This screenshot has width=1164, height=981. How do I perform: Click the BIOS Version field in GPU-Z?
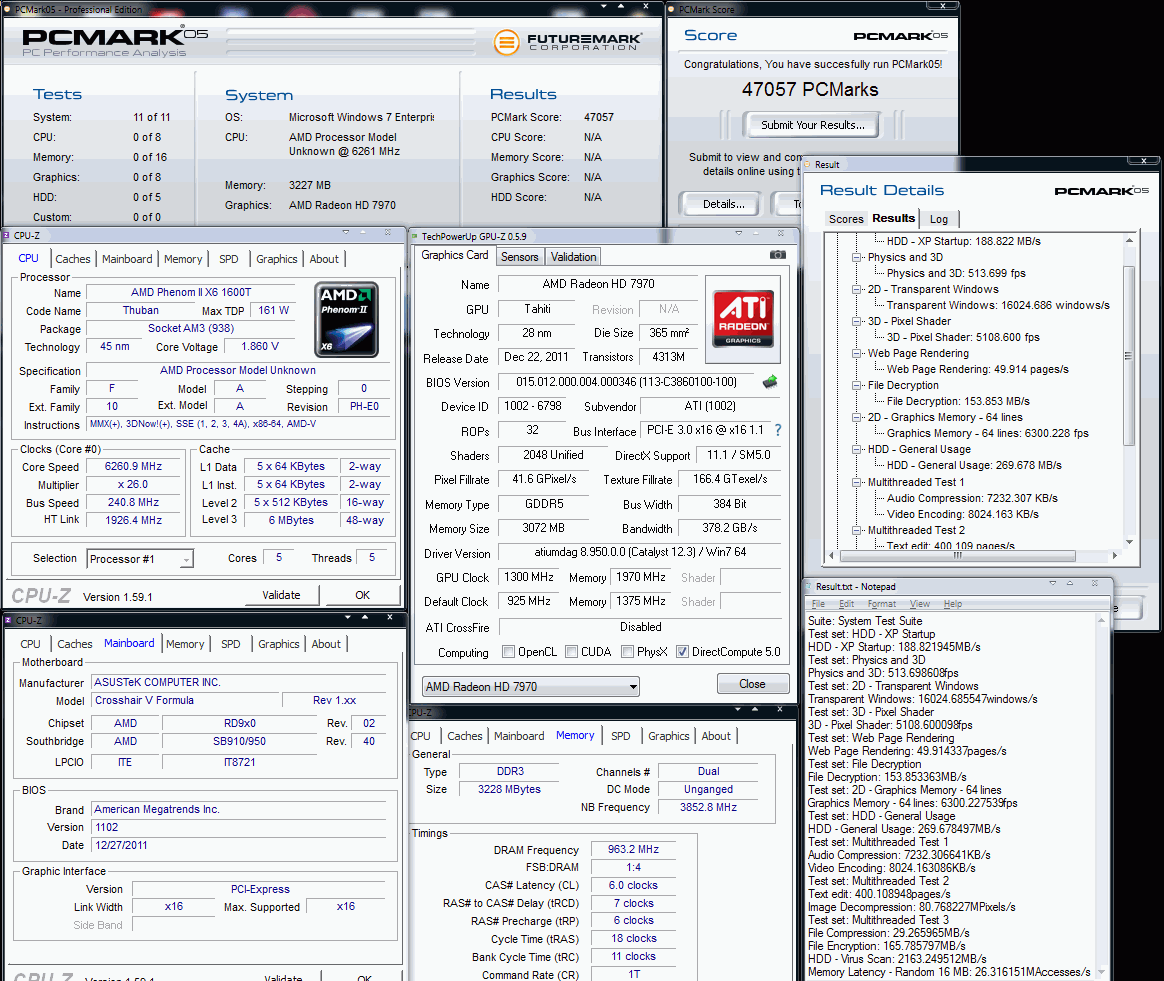(x=627, y=382)
